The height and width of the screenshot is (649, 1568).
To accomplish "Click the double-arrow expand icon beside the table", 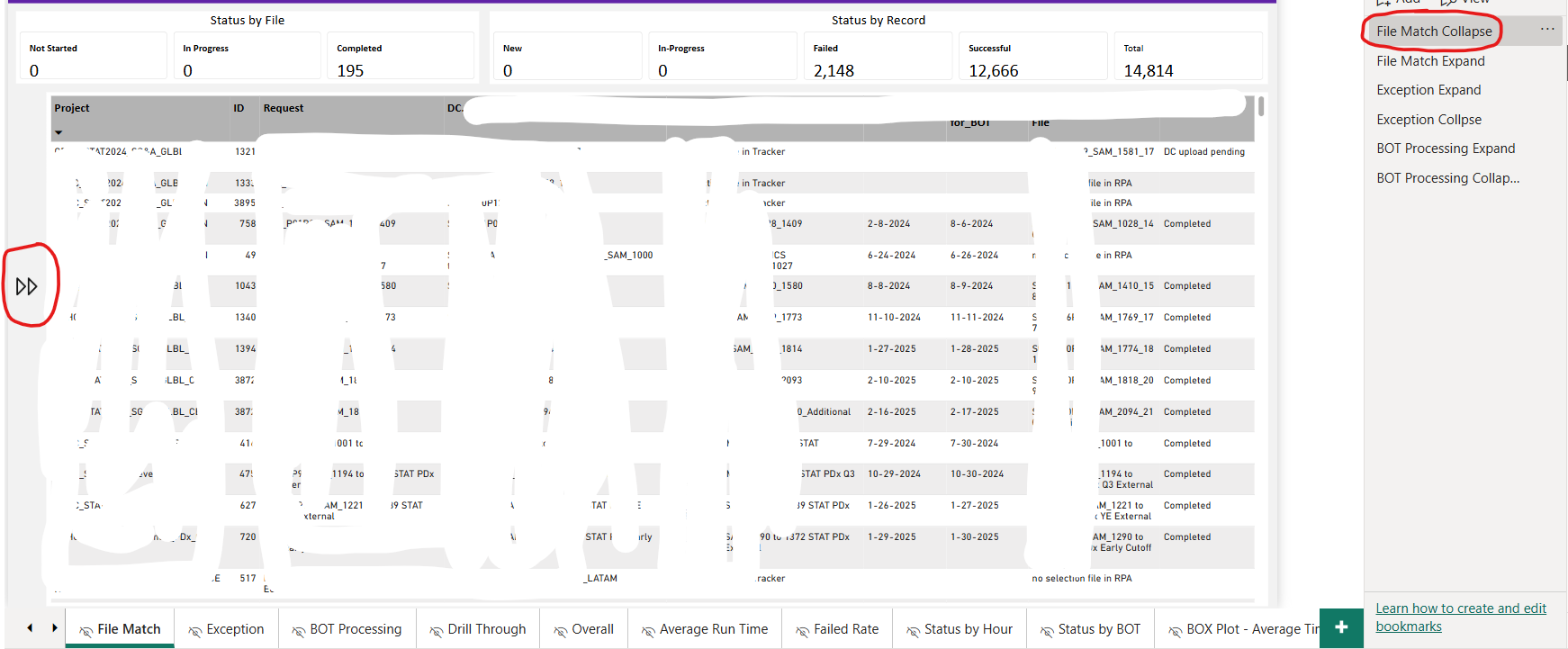I will (27, 286).
